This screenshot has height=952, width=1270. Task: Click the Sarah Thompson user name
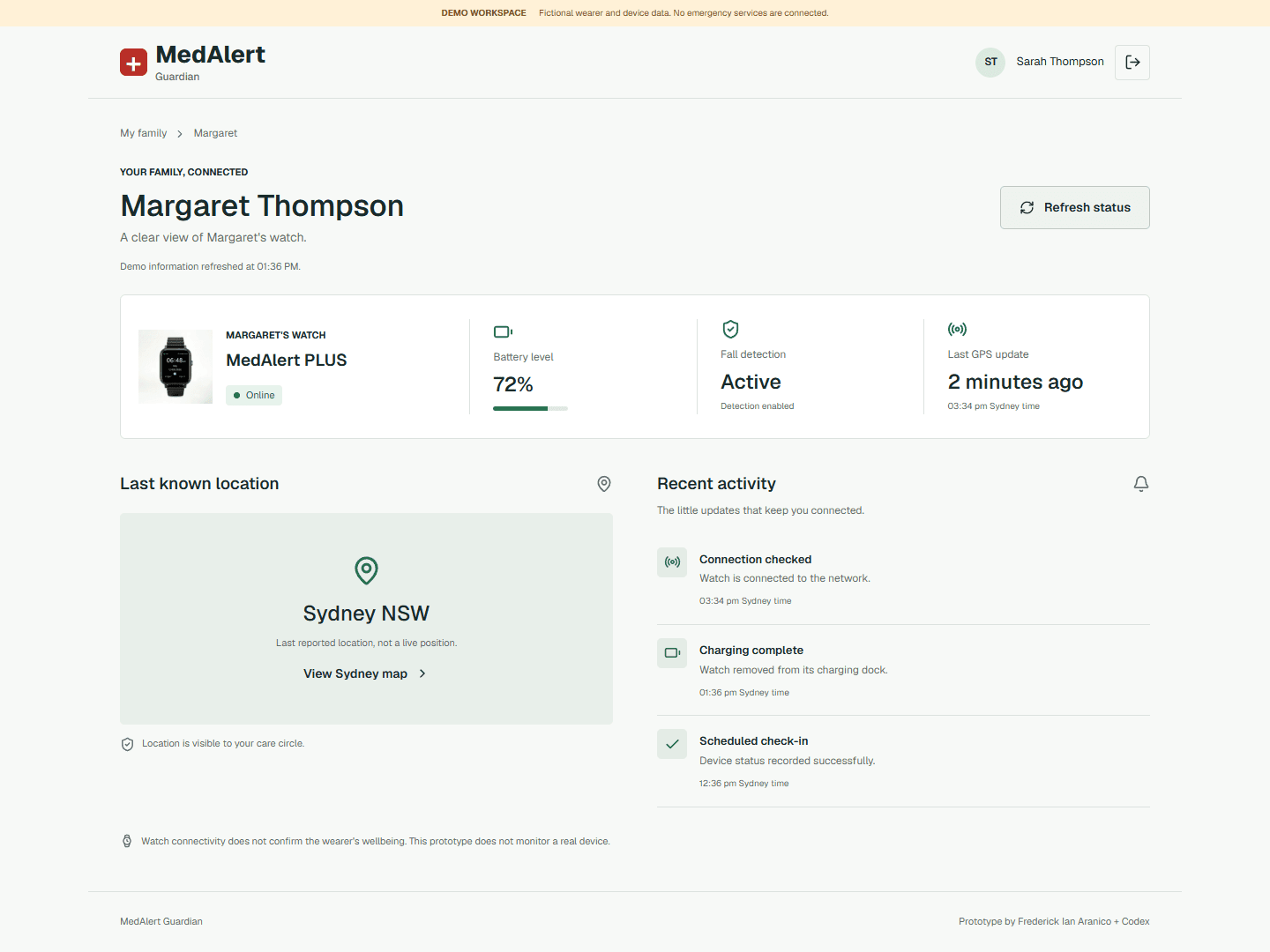coord(1060,62)
